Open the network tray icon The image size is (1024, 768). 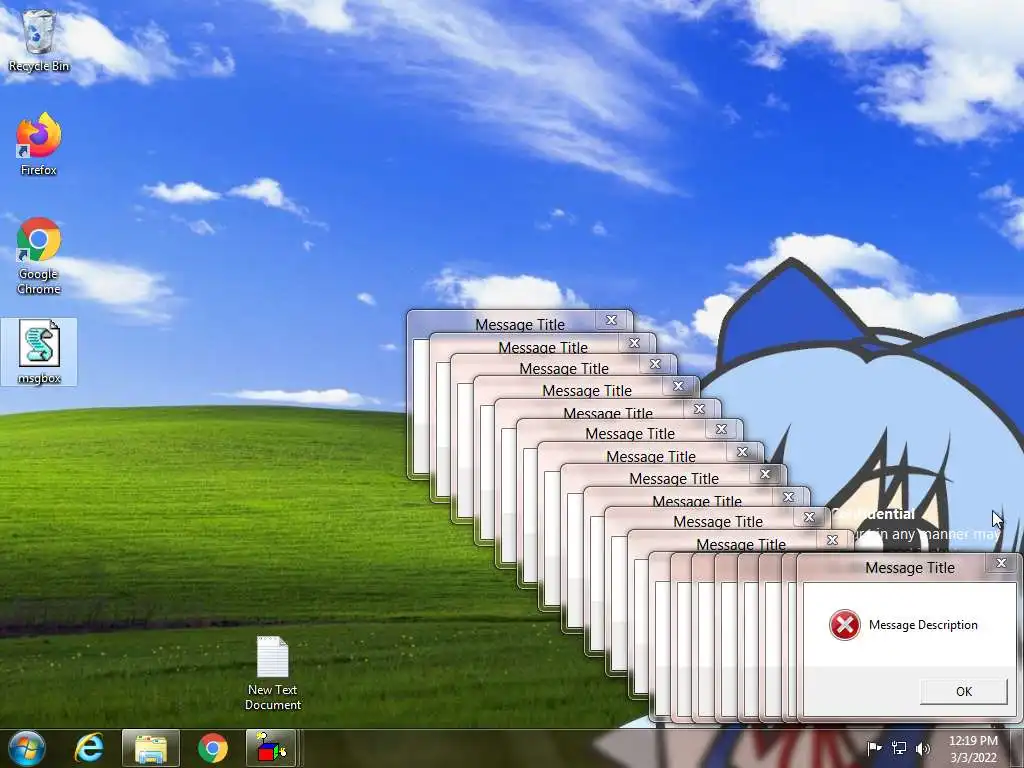899,748
